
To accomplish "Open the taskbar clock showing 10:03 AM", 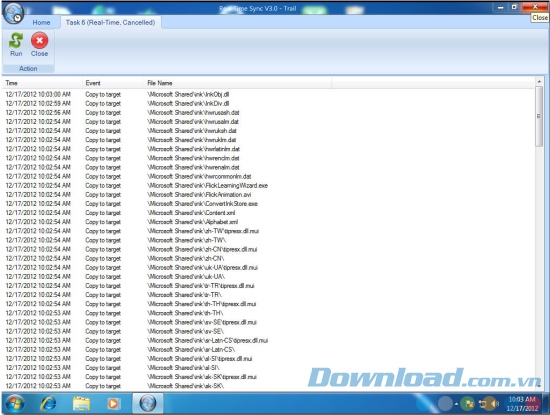I will pyautogui.click(x=522, y=404).
